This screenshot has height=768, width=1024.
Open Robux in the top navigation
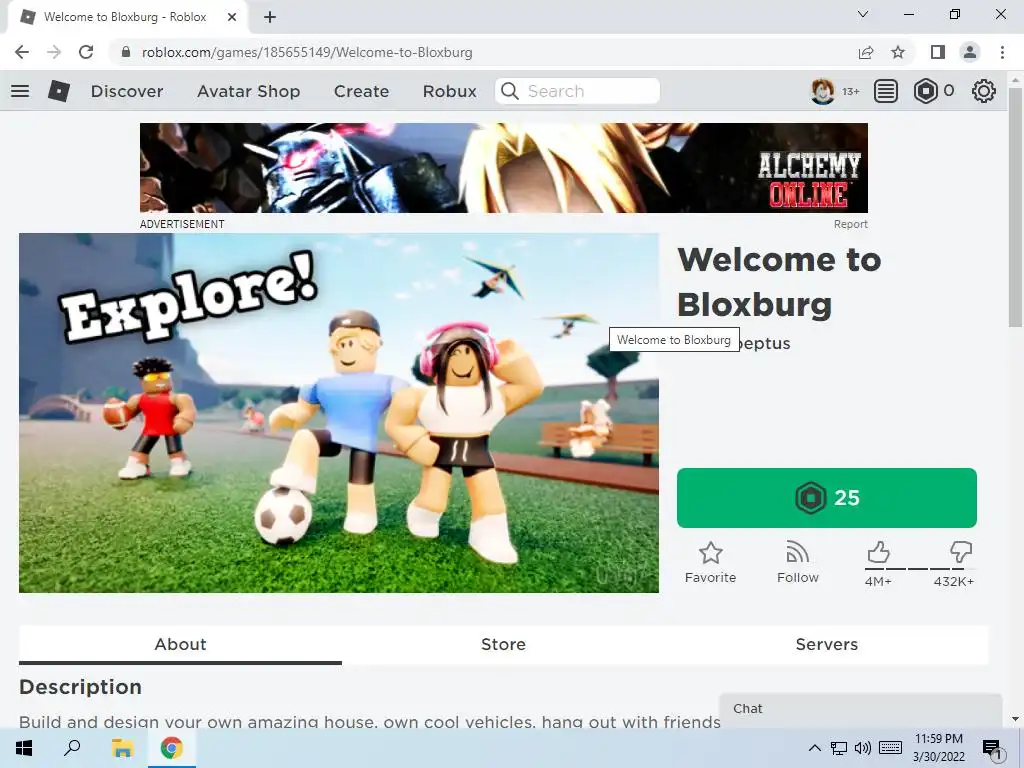tap(449, 91)
